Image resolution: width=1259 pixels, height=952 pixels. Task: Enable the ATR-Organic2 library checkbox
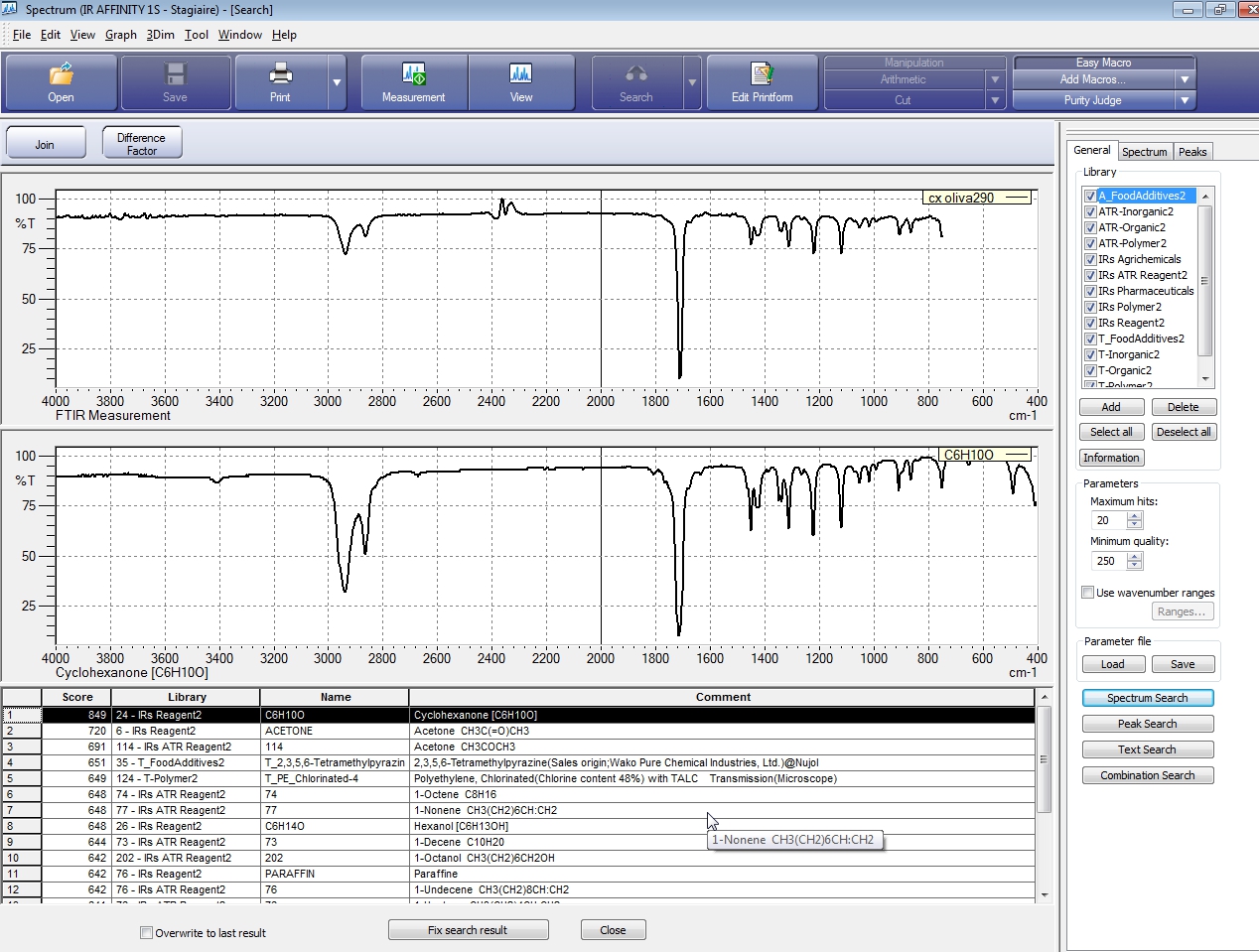1089,227
